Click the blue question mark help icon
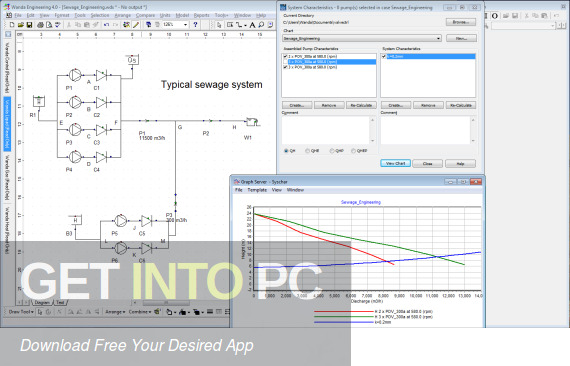The width and height of the screenshot is (570, 366). pyautogui.click(x=195, y=25)
